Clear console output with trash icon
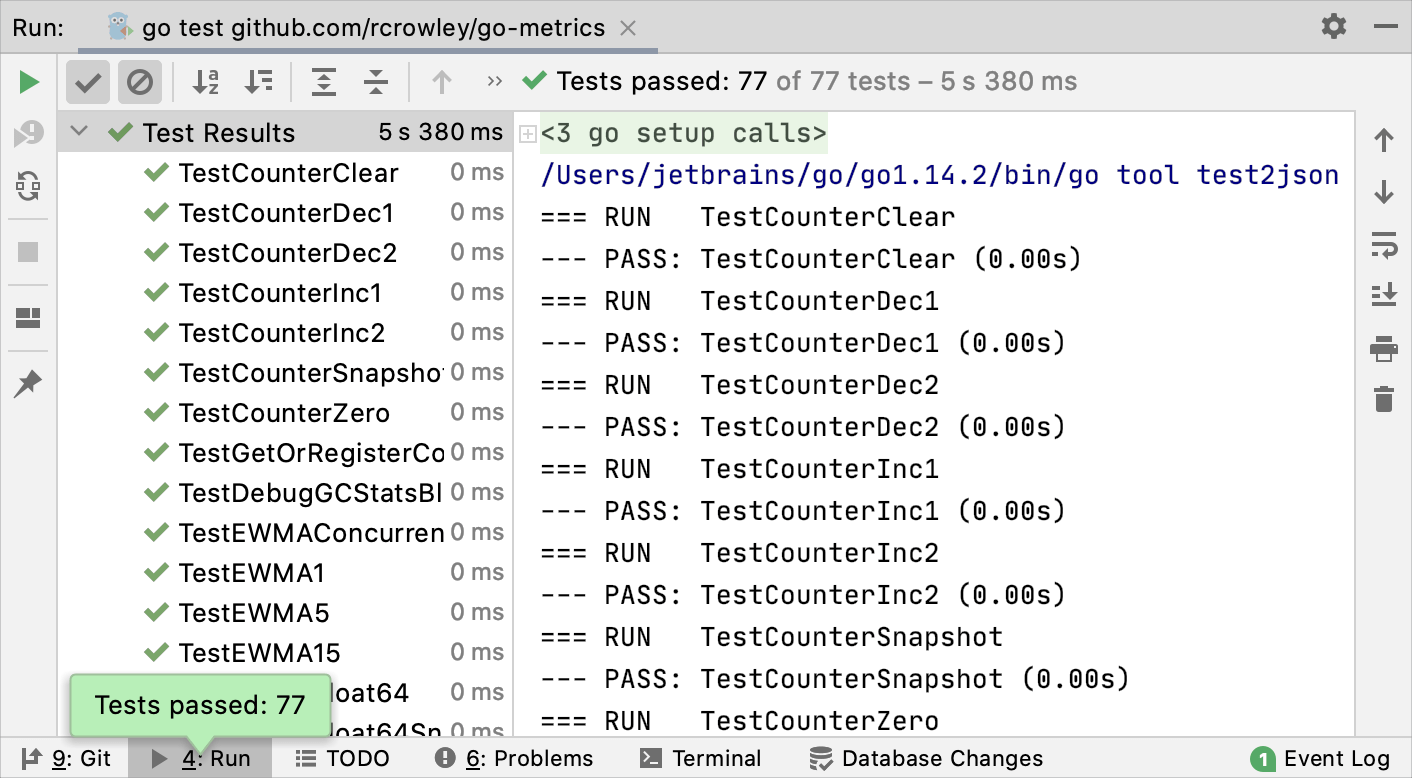The image size is (1412, 778). 1384,398
